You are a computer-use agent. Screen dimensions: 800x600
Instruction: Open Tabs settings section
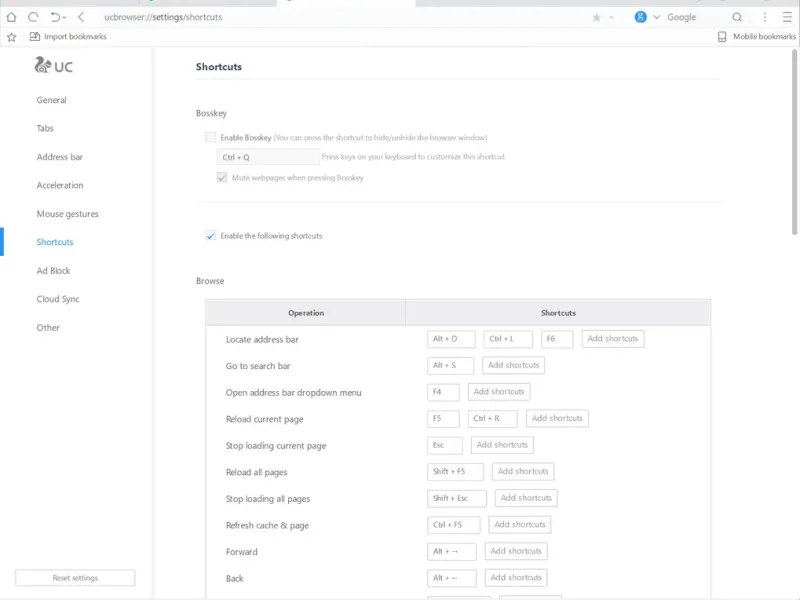click(45, 129)
